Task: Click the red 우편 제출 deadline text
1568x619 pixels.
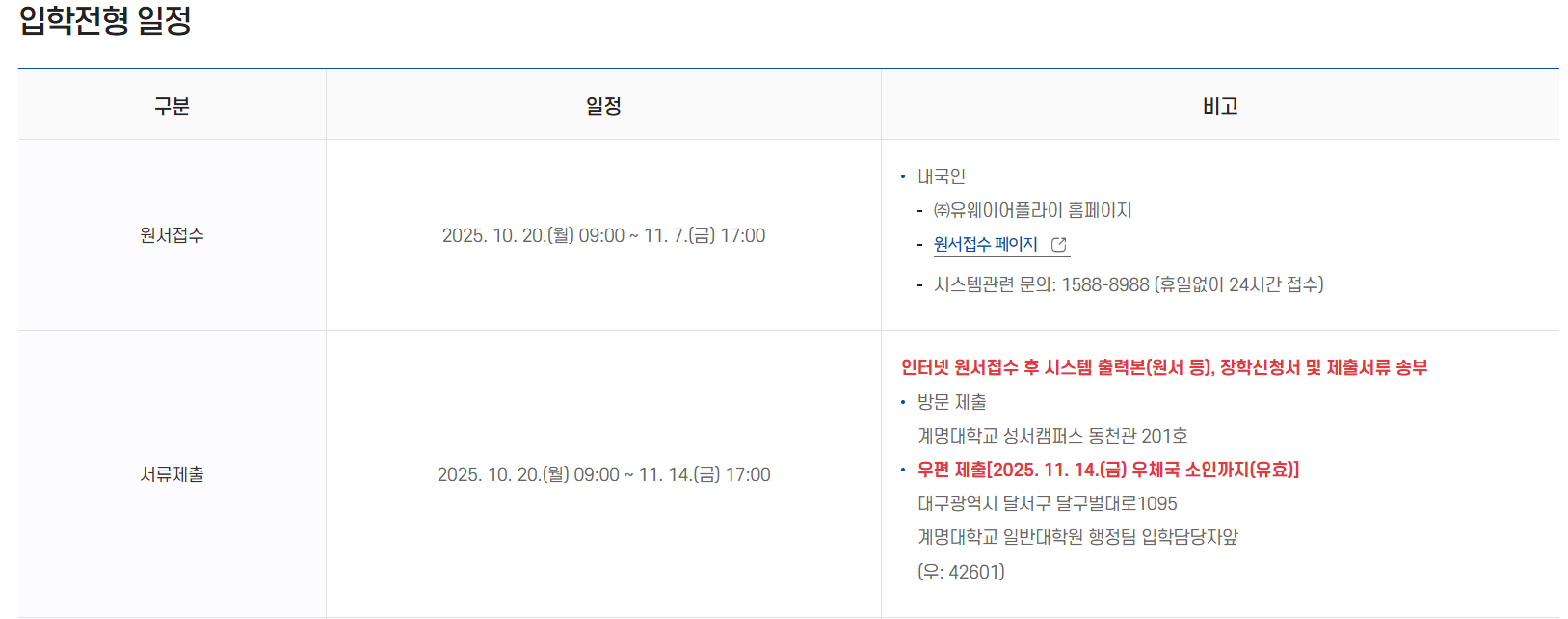Action: (x=1107, y=470)
